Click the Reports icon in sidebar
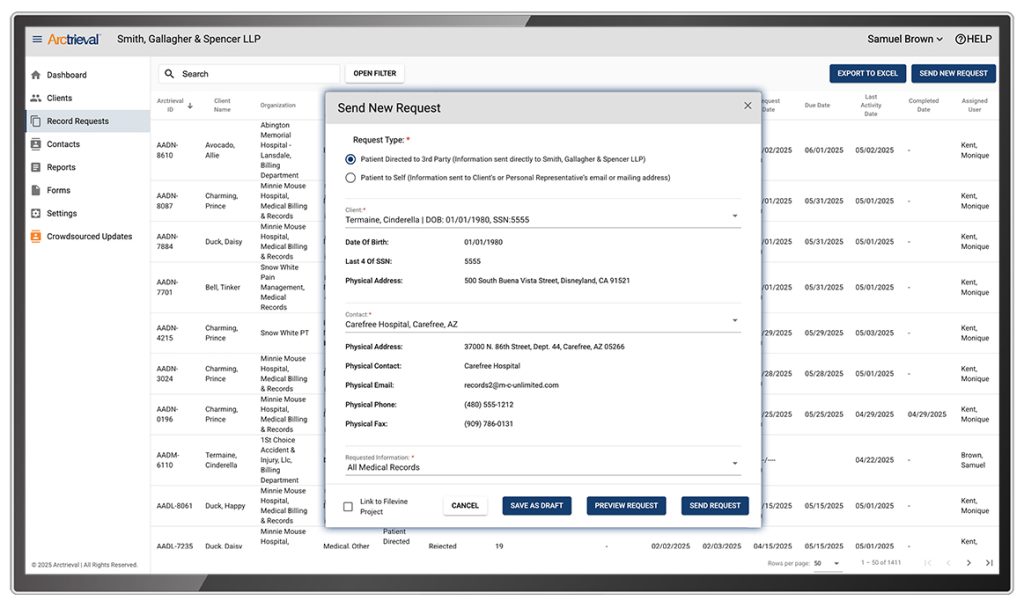 (36, 167)
